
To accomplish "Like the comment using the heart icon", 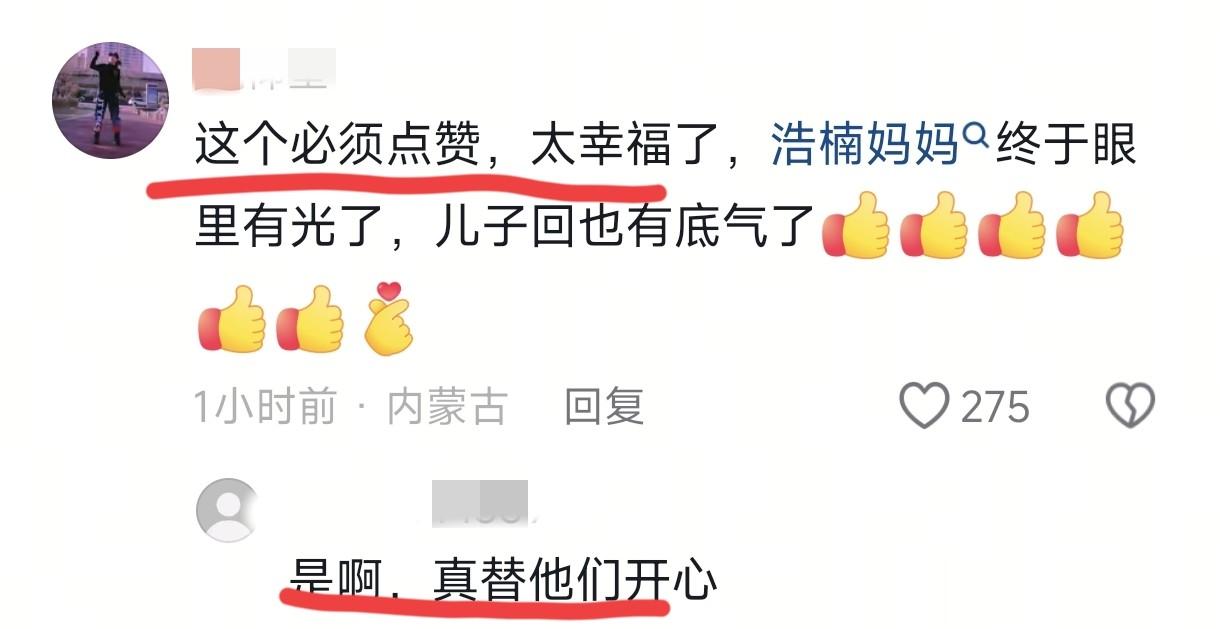I will [924, 406].
